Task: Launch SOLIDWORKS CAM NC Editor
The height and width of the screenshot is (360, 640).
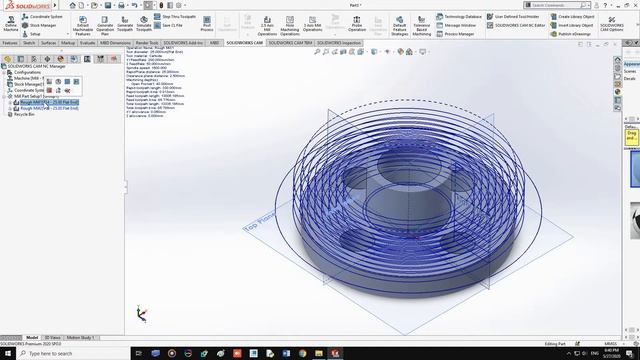Action: pyautogui.click(x=516, y=25)
